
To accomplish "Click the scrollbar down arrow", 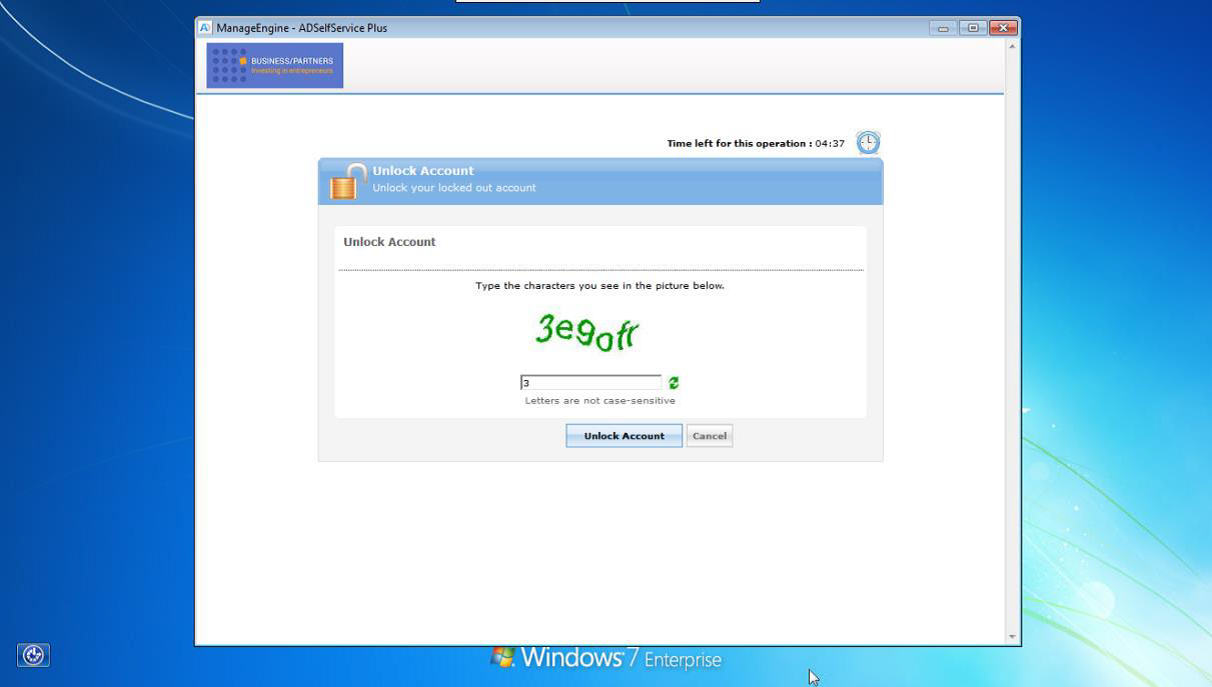I will (x=1012, y=637).
